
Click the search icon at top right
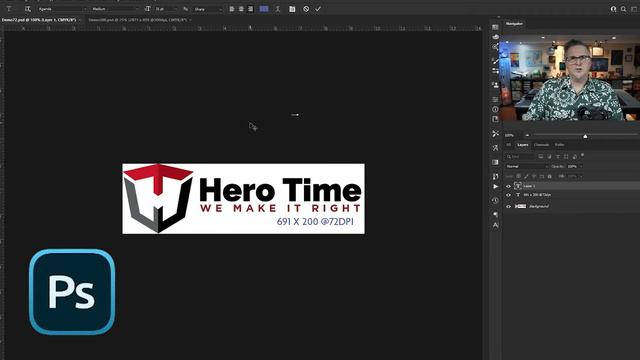coord(623,9)
